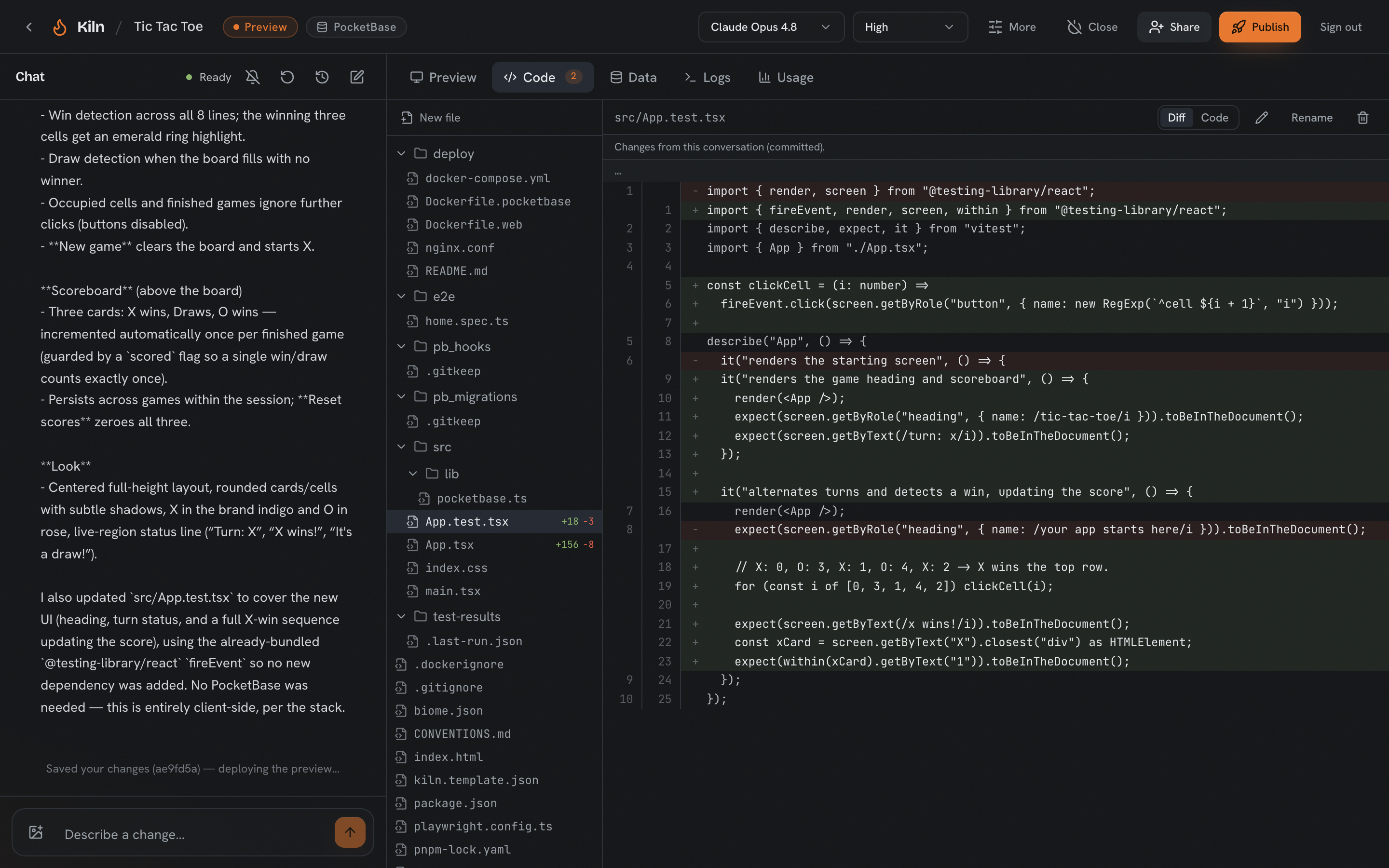Viewport: 1389px width, 868px height.
Task: Switch to Diff view
Action: point(1176,118)
